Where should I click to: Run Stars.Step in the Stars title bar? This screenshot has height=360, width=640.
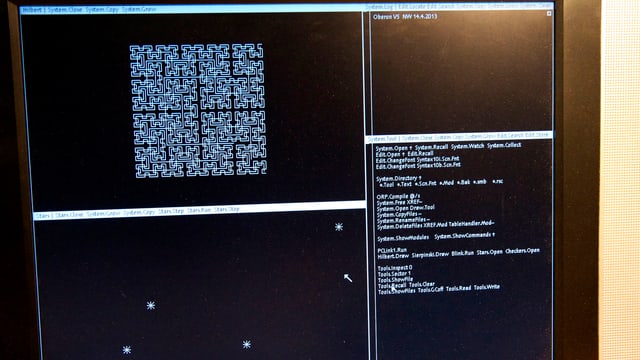171,211
